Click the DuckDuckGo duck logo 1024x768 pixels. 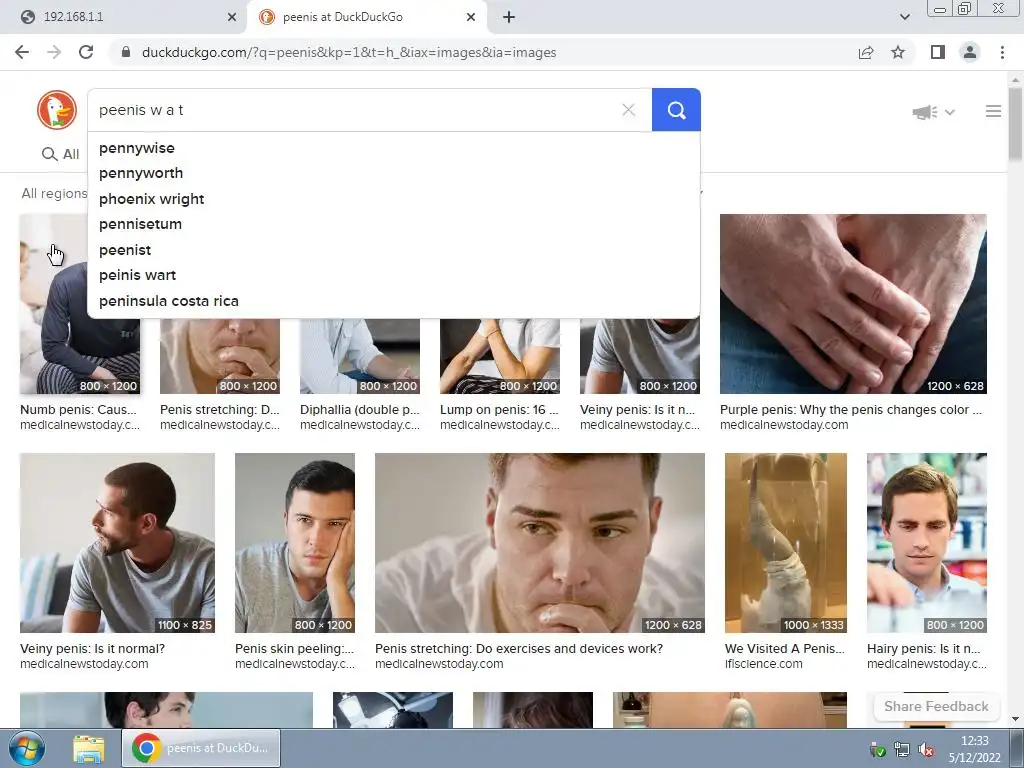57,110
